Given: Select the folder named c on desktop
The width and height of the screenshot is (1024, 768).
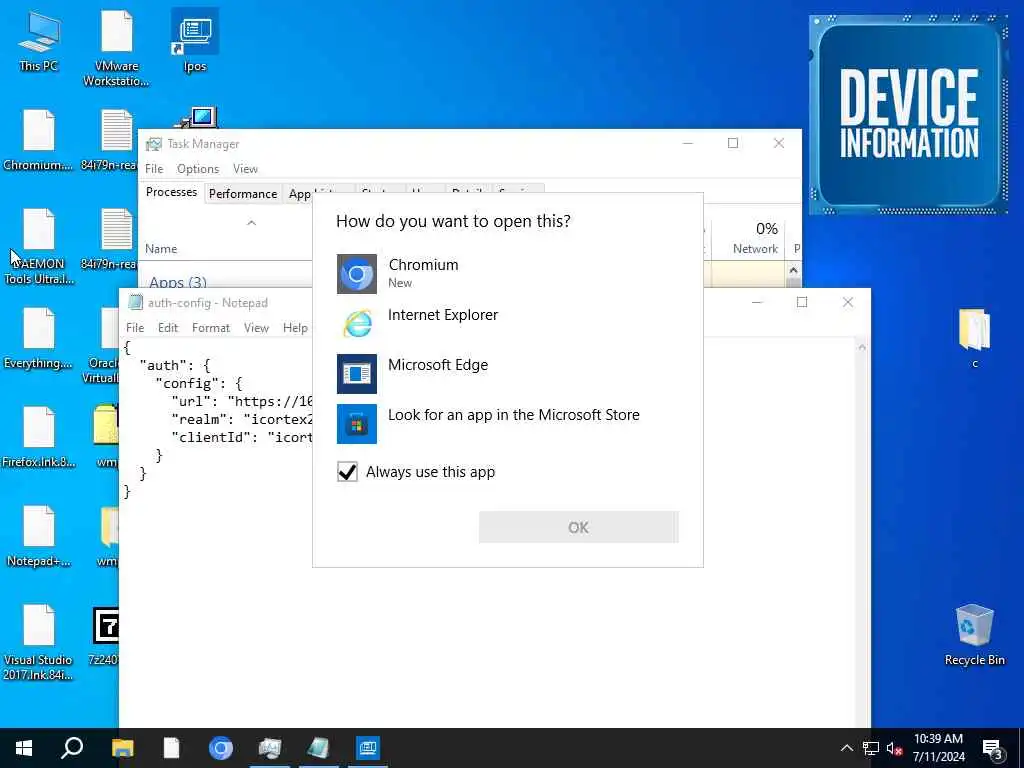Looking at the screenshot, I should tap(974, 338).
